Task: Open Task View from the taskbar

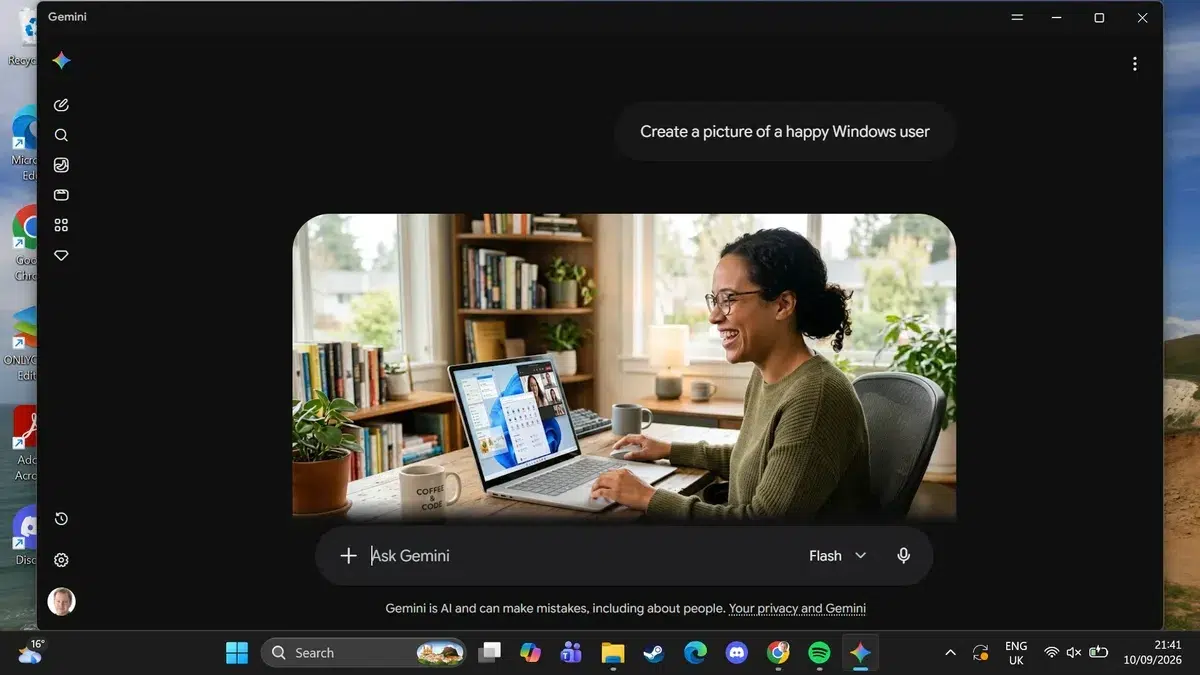Action: click(490, 653)
